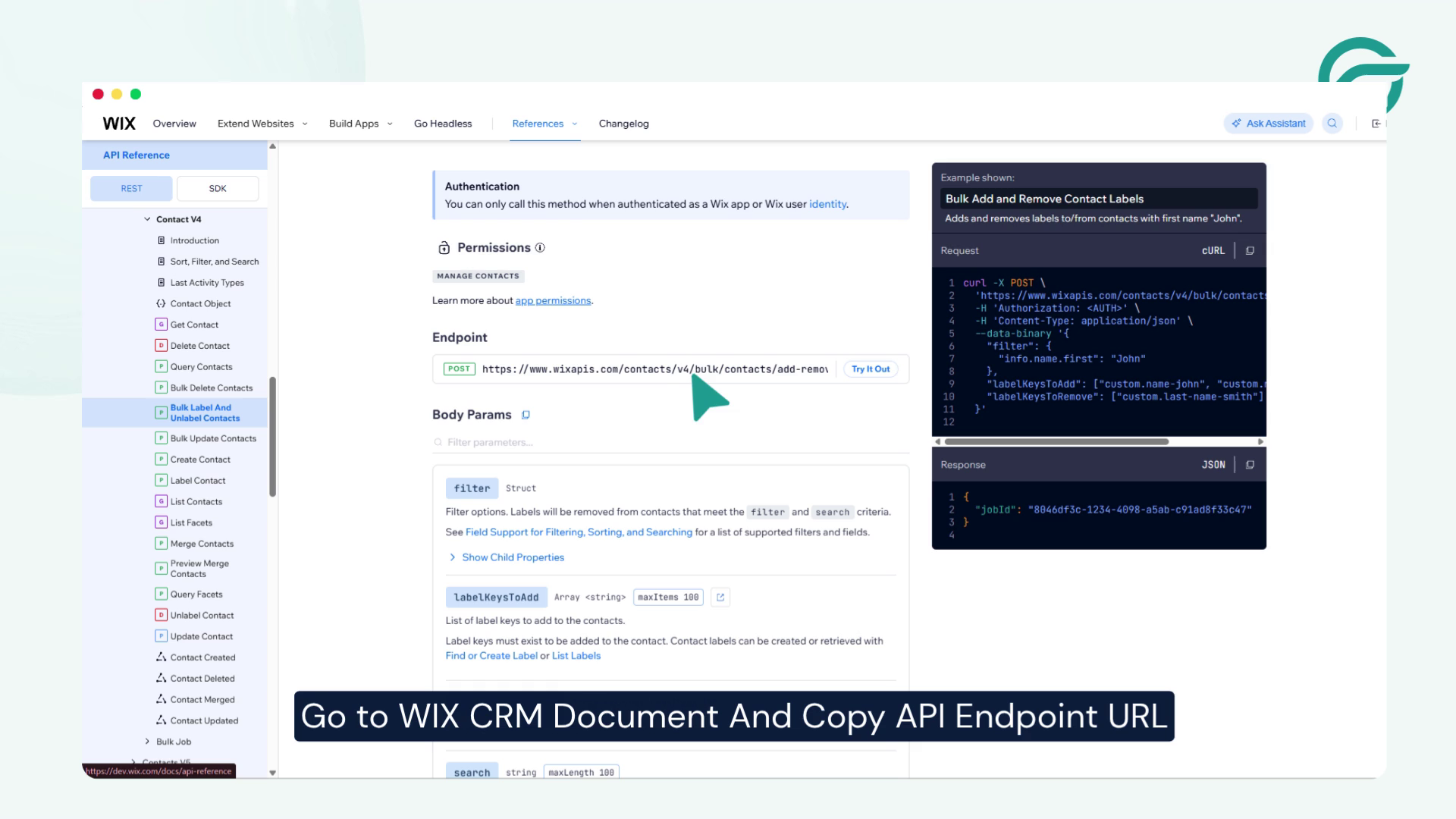Click List Contacts method icon
This screenshot has width=1456, height=819.
tap(161, 501)
